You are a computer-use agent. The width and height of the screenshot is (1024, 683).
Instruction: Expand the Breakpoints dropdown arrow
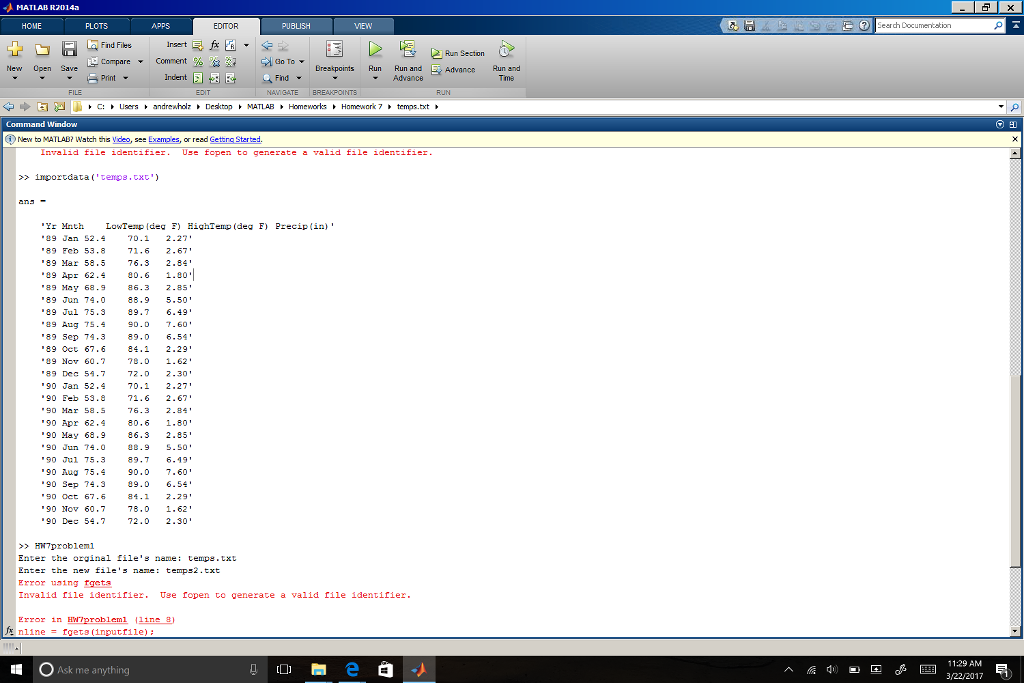click(334, 78)
